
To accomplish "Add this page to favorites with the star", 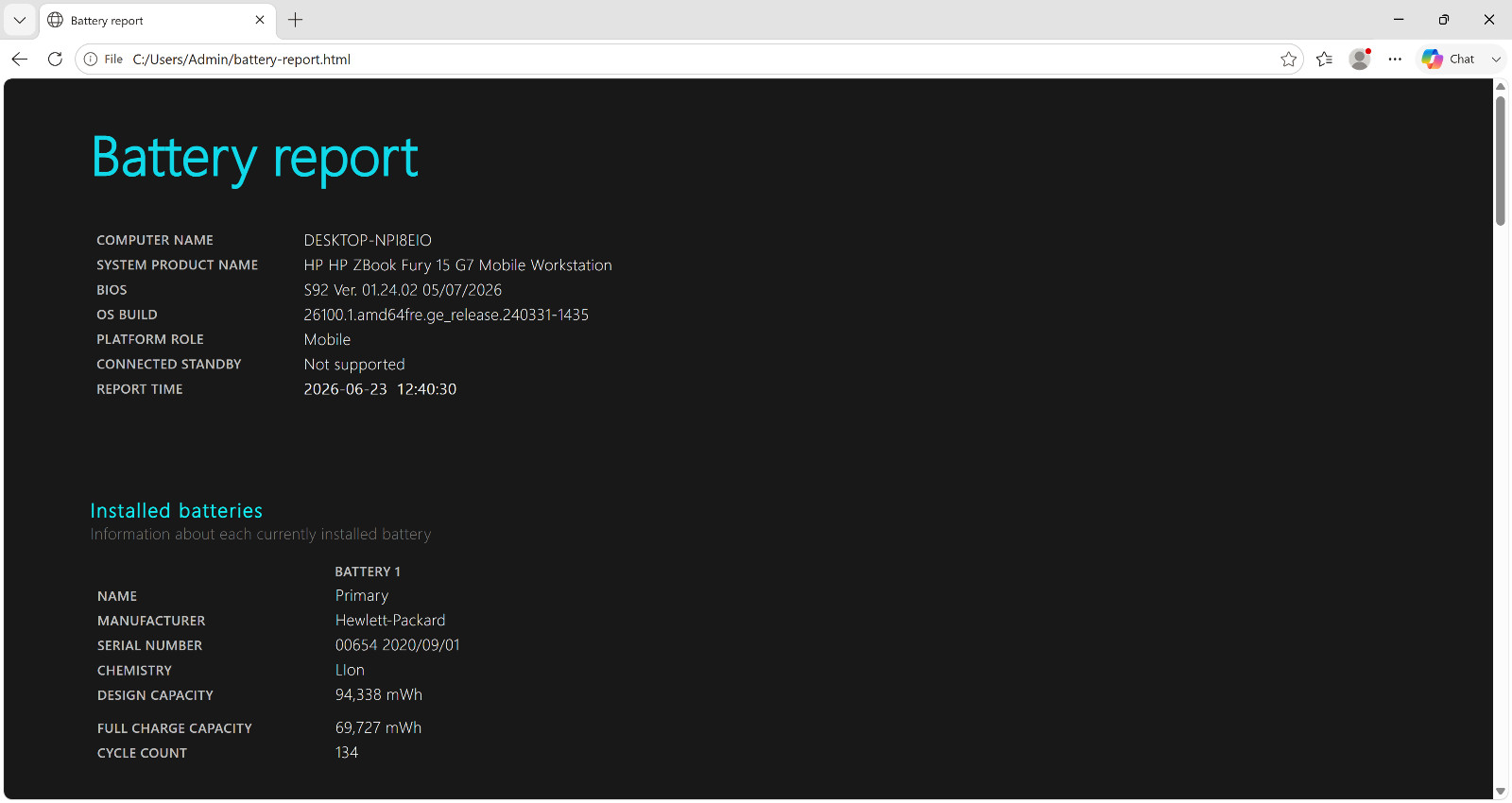I will tap(1288, 59).
